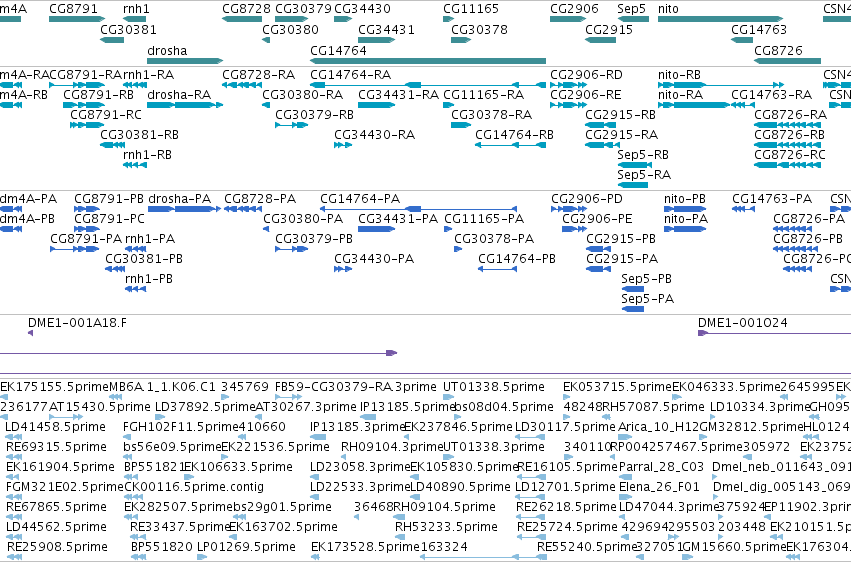Open the nito gene feature label
The width and height of the screenshot is (851, 562).
(x=668, y=9)
